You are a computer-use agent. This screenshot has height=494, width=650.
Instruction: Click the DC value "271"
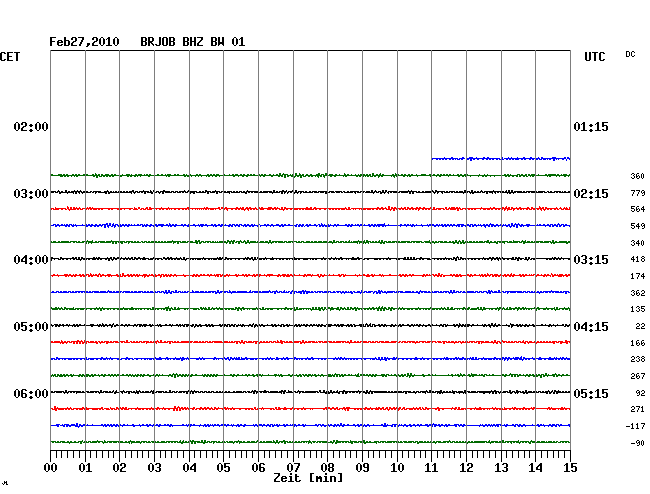[x=638, y=409]
